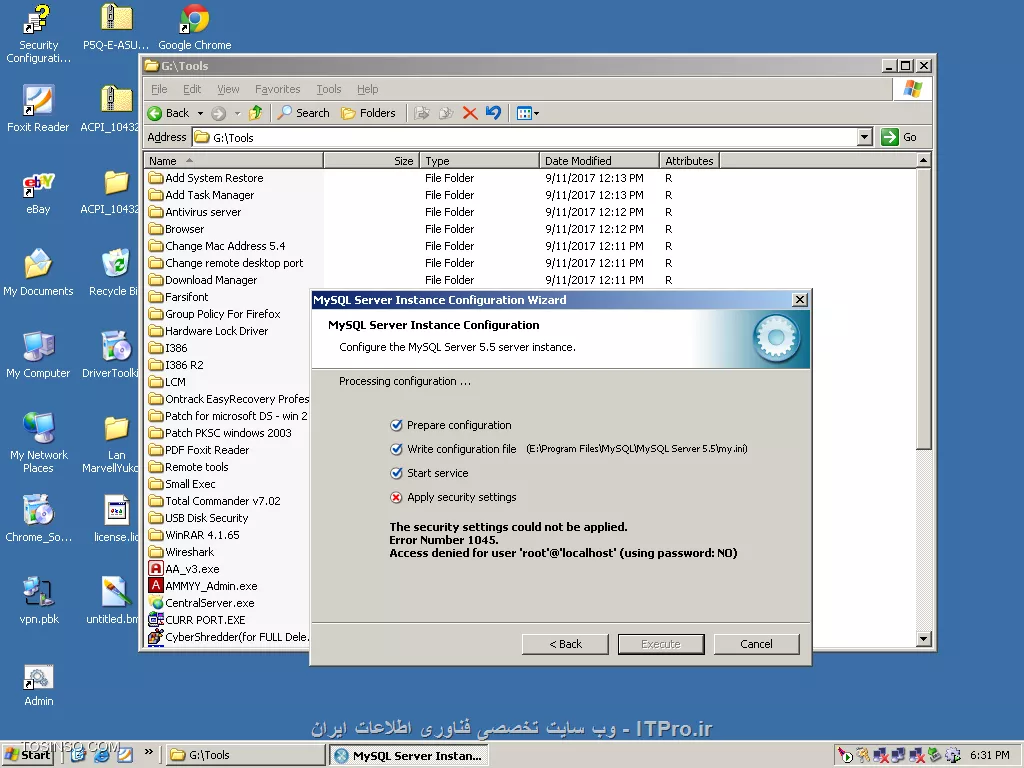Click the Back arrow in Explorer toolbar
1024x768 pixels.
tap(168, 113)
